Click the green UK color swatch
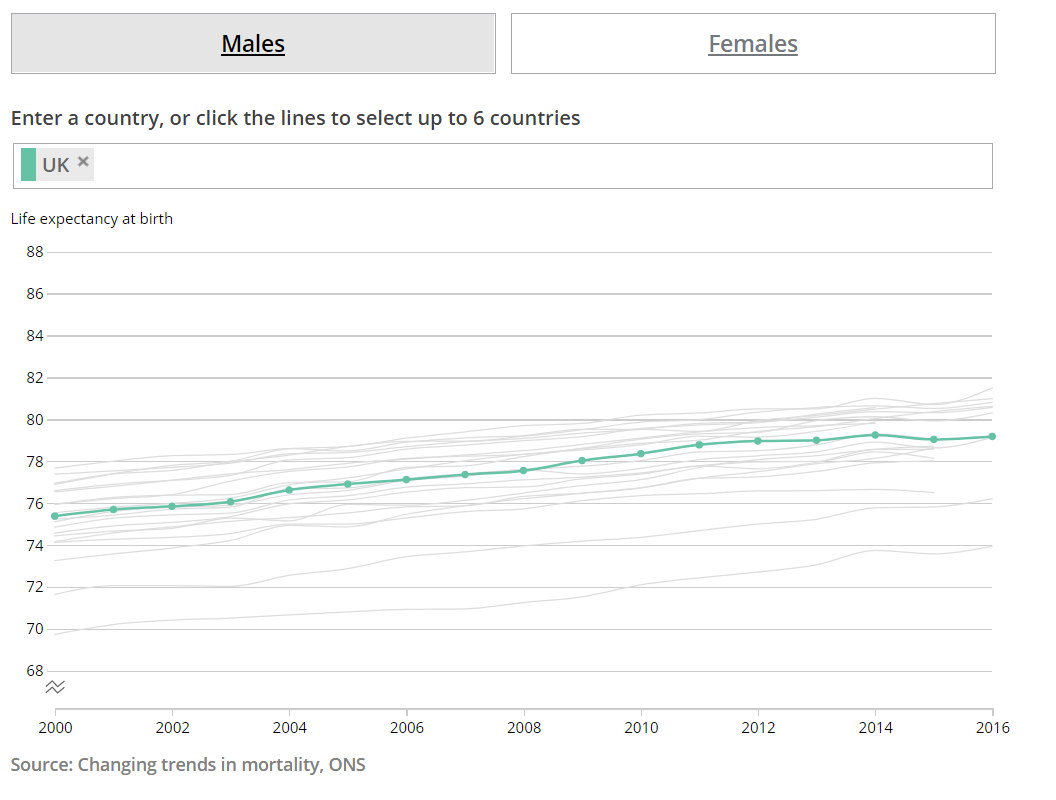 pos(28,165)
